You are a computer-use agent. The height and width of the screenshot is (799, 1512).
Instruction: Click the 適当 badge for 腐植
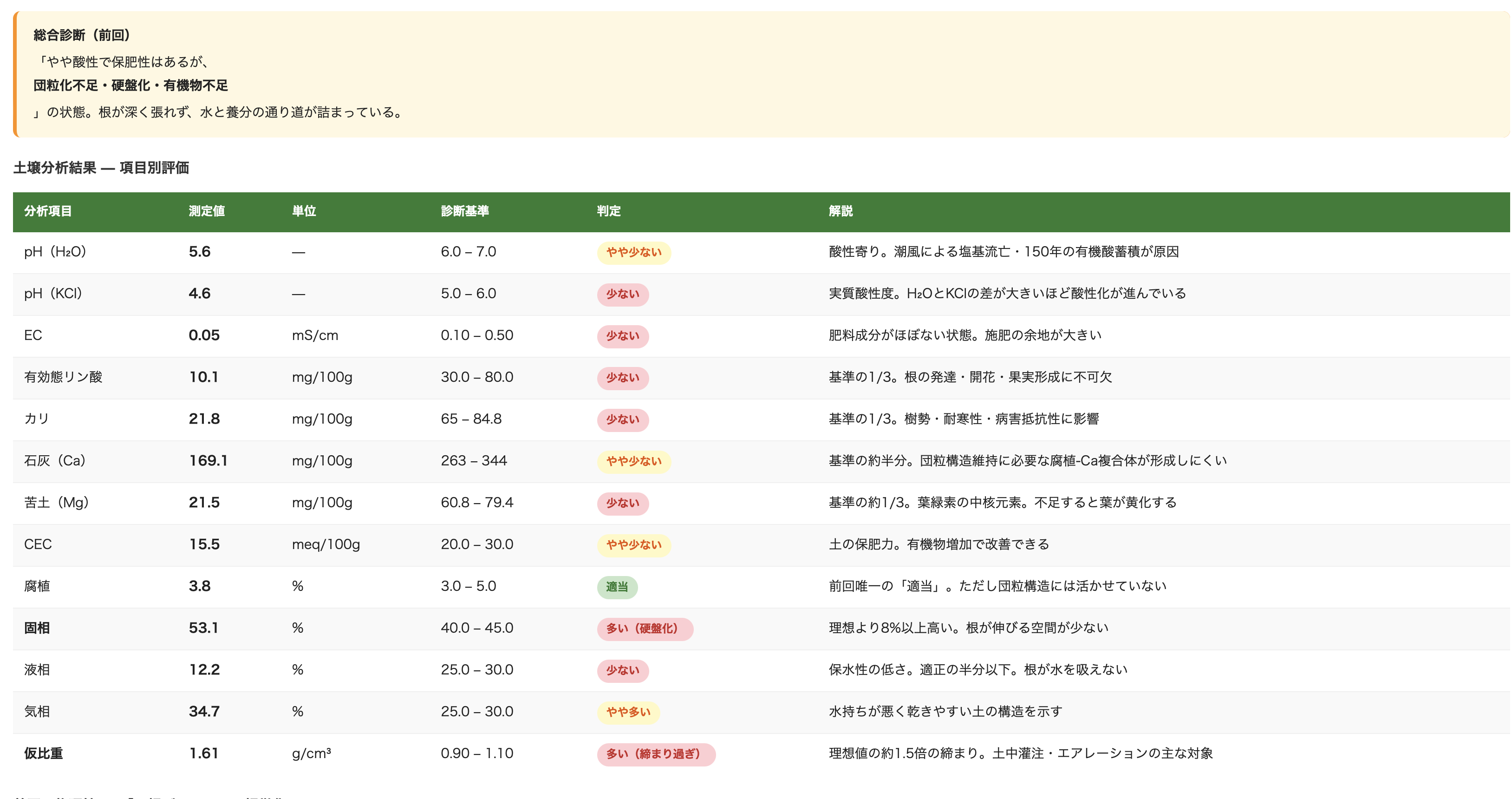pyautogui.click(x=618, y=586)
